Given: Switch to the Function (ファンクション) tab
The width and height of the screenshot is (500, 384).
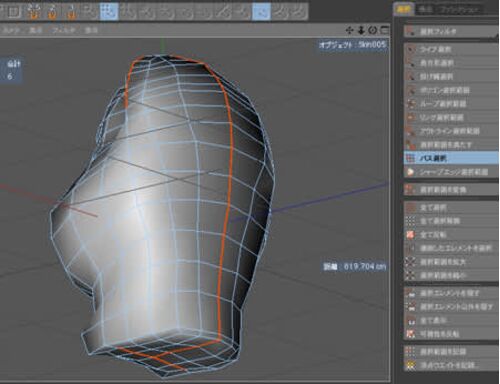Looking at the screenshot, I should (x=458, y=10).
